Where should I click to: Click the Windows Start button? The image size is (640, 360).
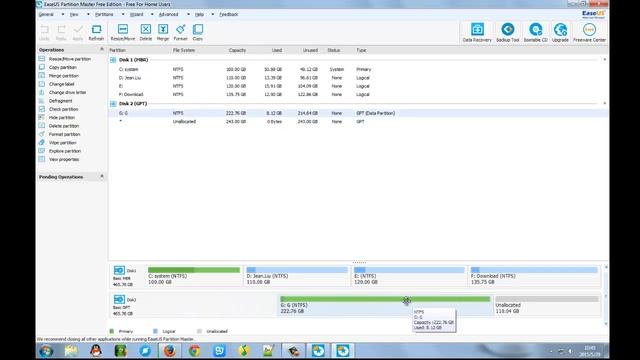click(46, 351)
